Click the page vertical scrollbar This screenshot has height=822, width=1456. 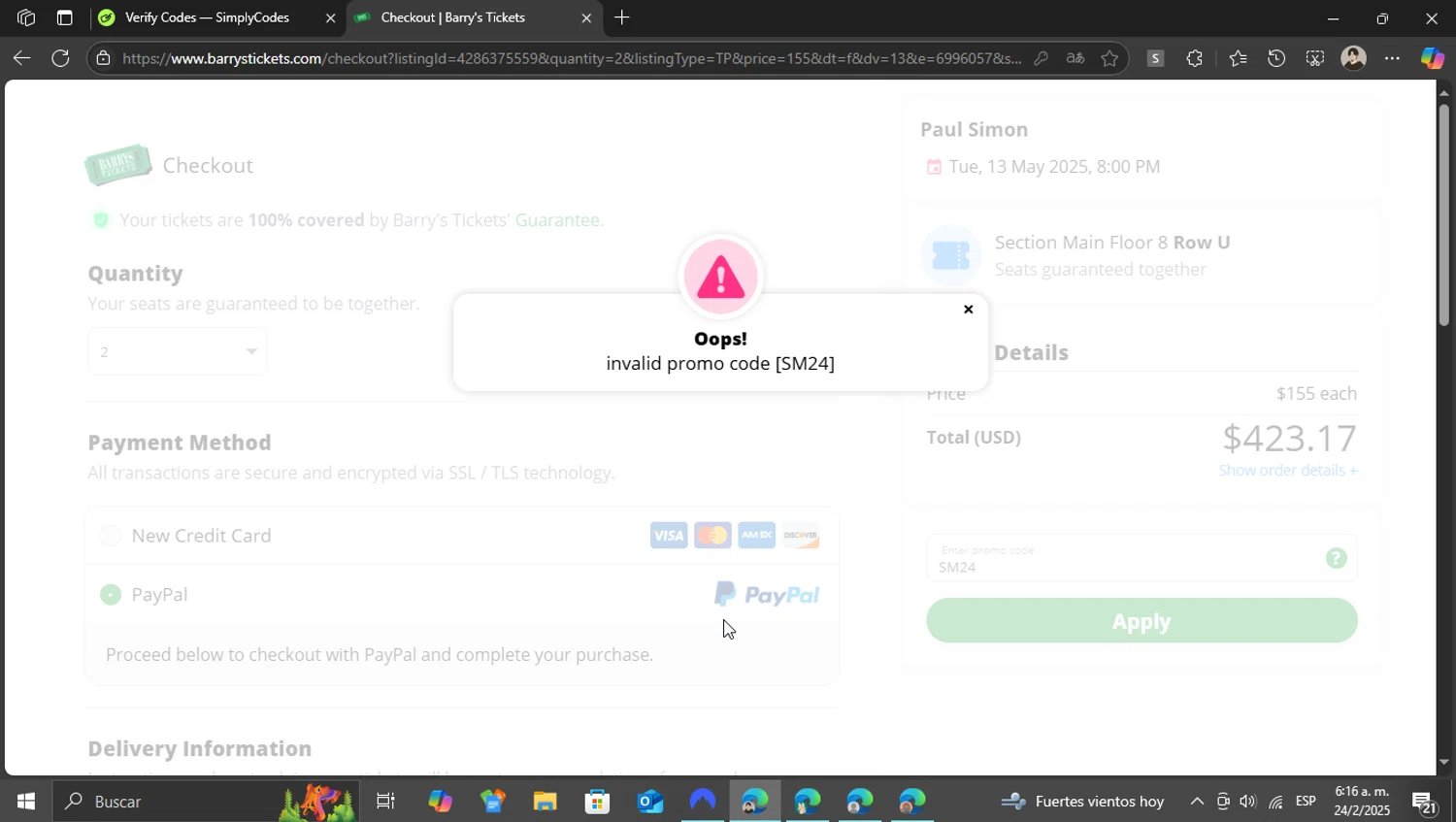[1443, 215]
